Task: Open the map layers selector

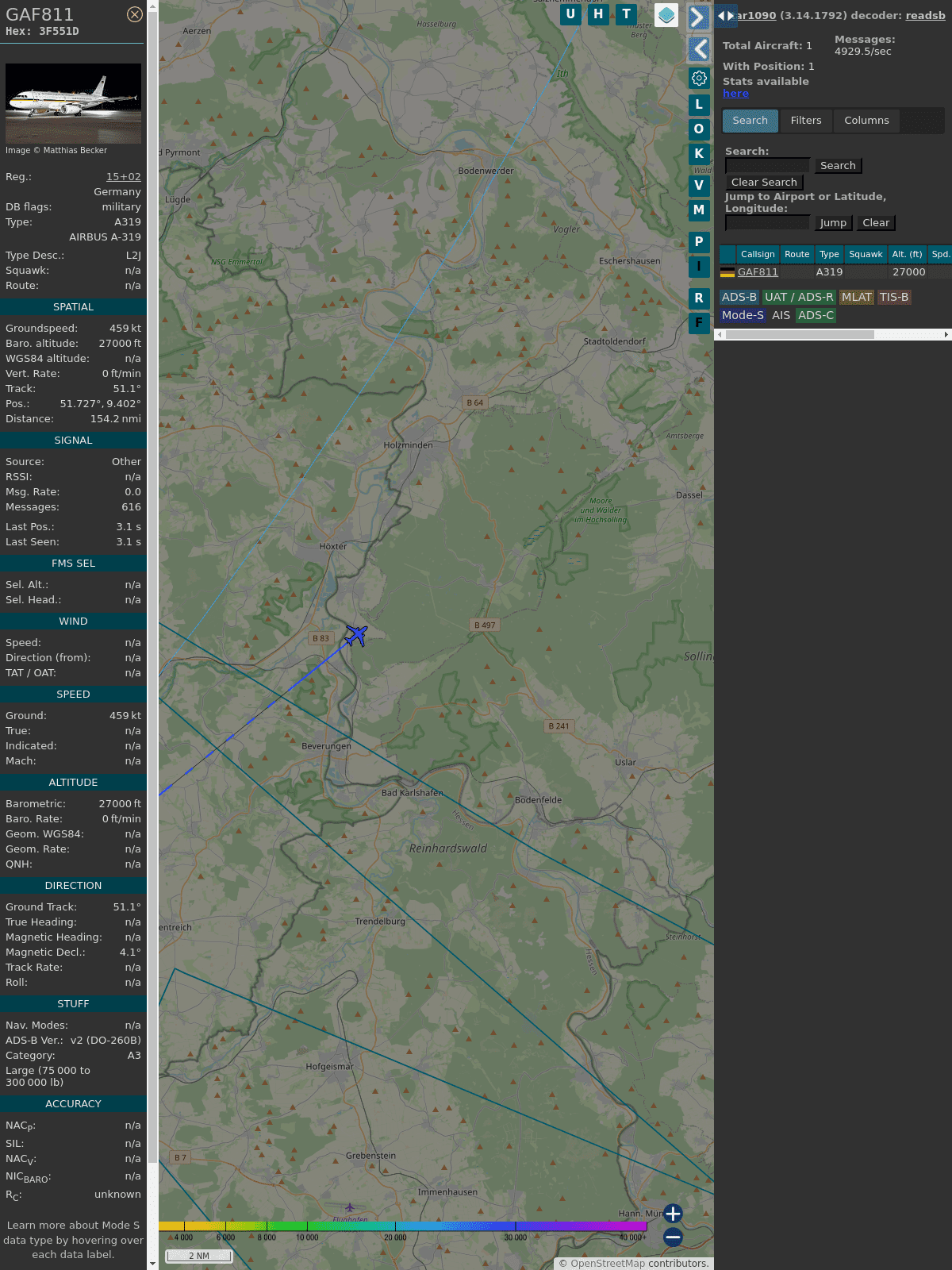Action: coord(666,14)
